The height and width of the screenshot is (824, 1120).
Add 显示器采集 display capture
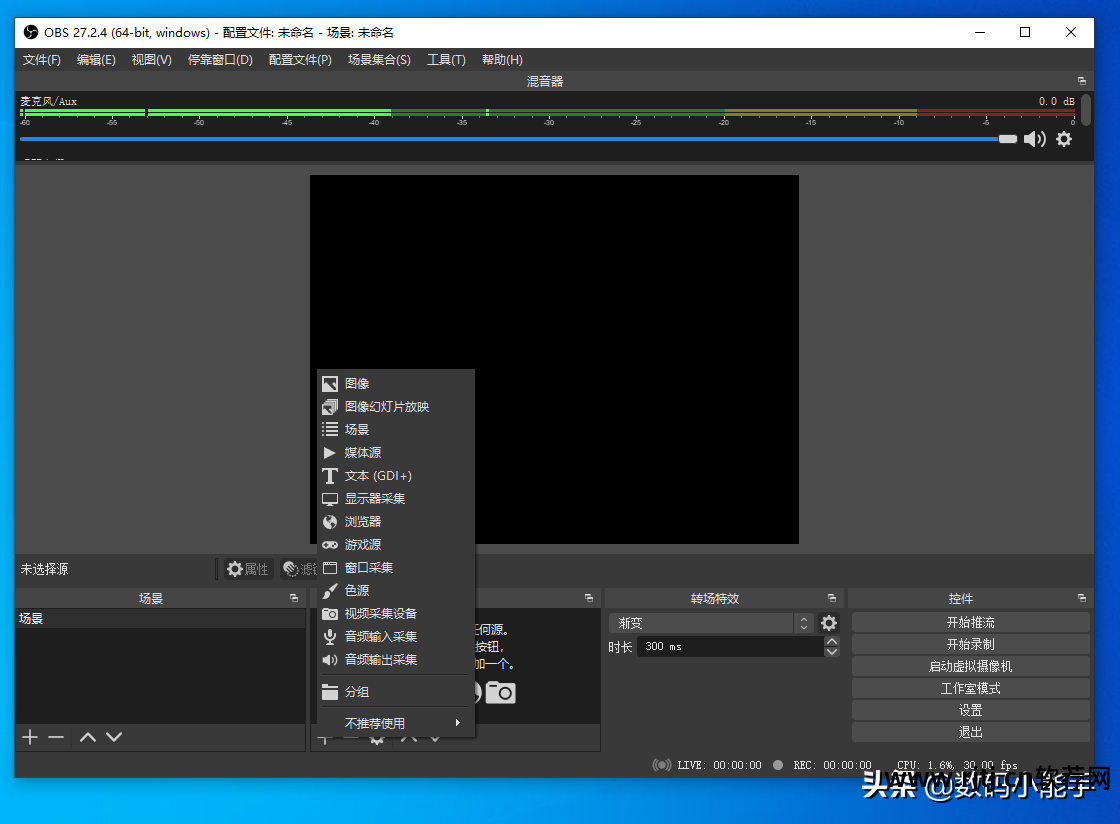[396, 498]
